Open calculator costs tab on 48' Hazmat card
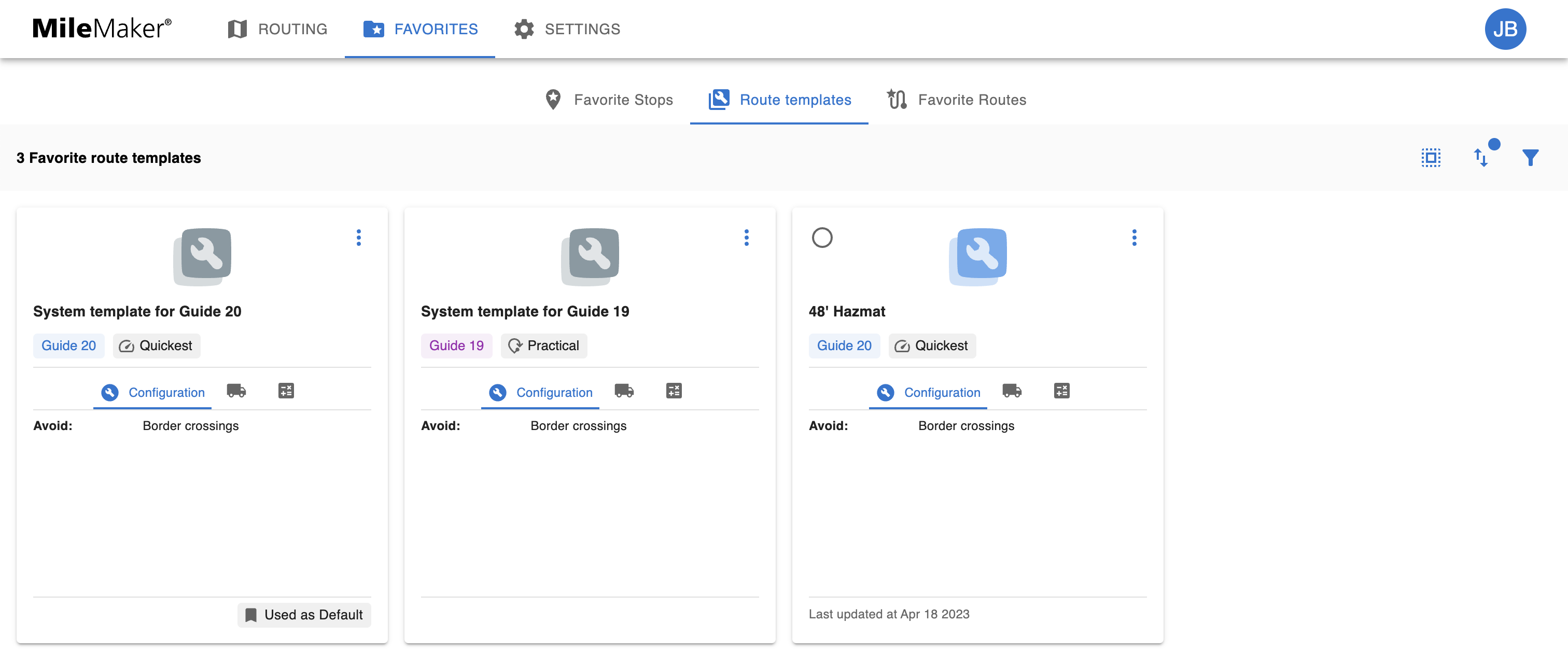1568x664 pixels. [1061, 391]
